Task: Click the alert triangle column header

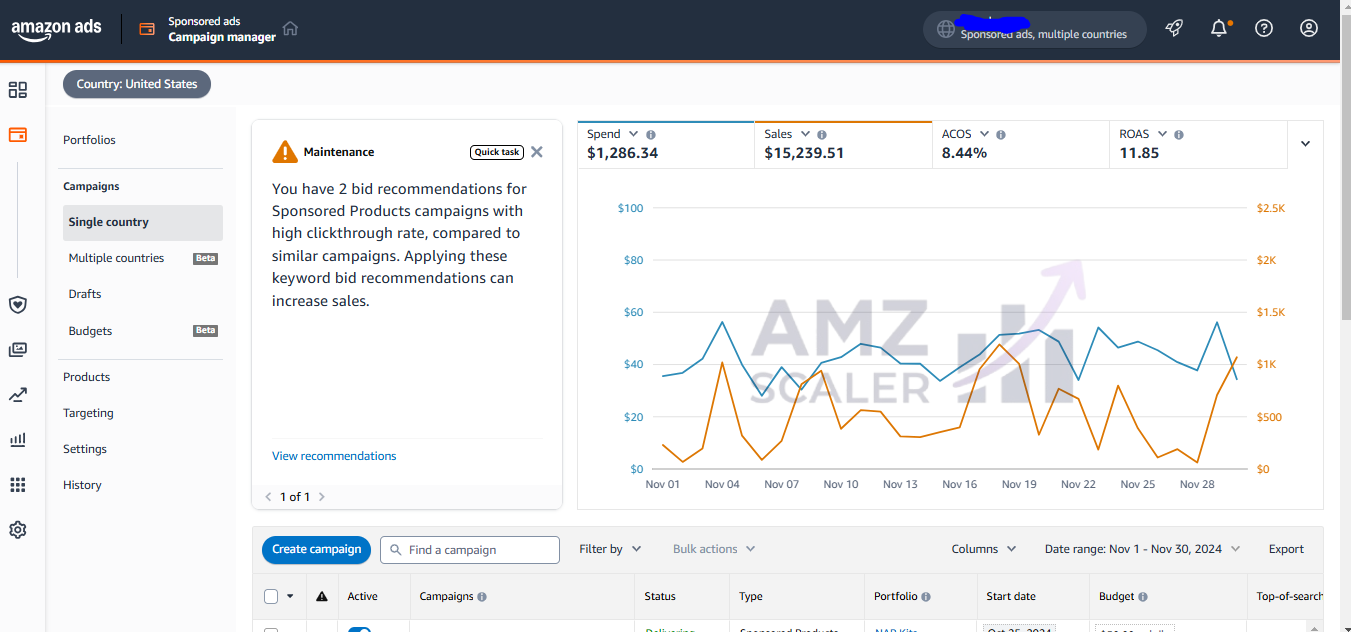Action: click(x=322, y=596)
